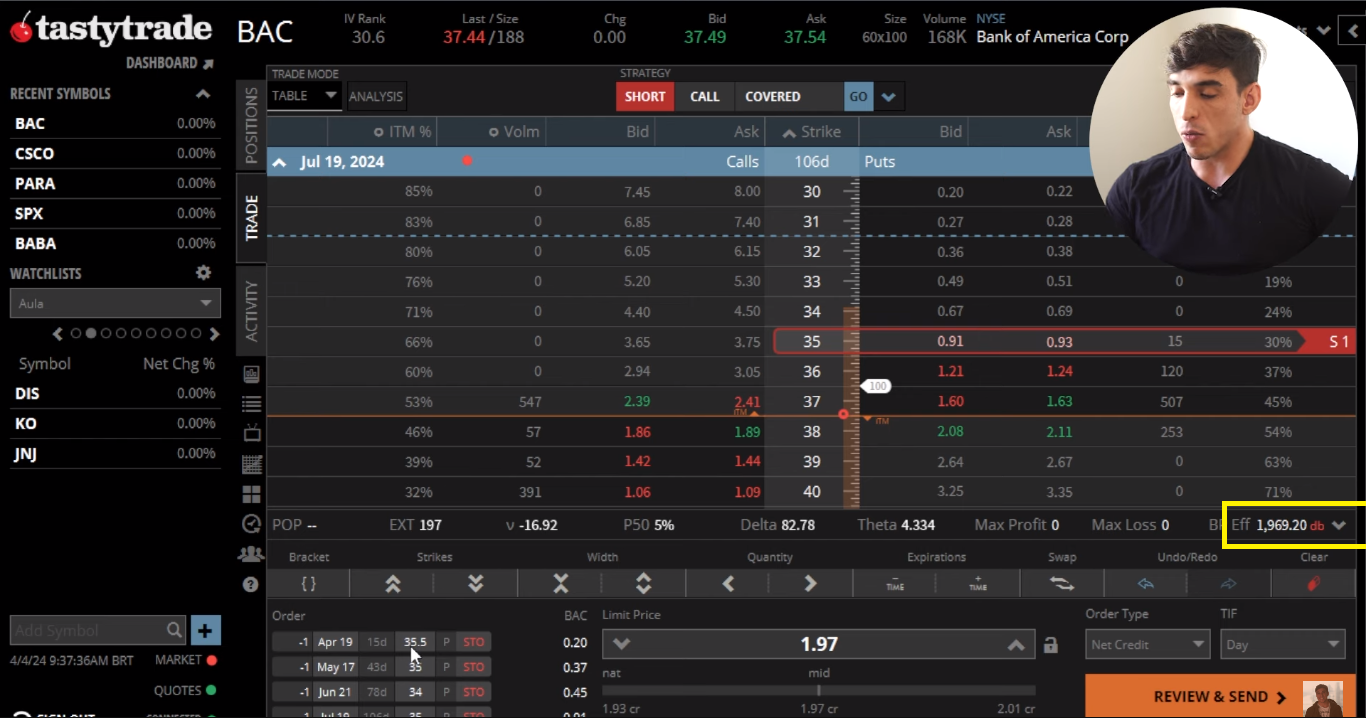Collapse the Jul 19, 2024 expiration row
Image resolution: width=1366 pixels, height=718 pixels.
[279, 162]
